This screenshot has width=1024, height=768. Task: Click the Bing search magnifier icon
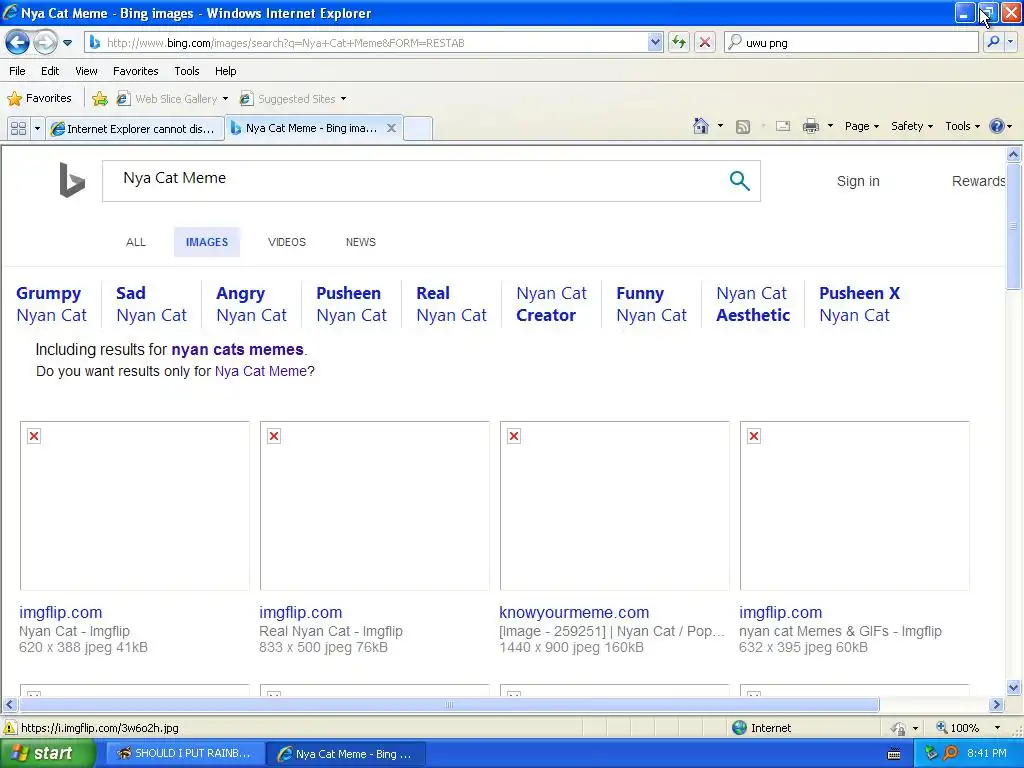tap(739, 180)
